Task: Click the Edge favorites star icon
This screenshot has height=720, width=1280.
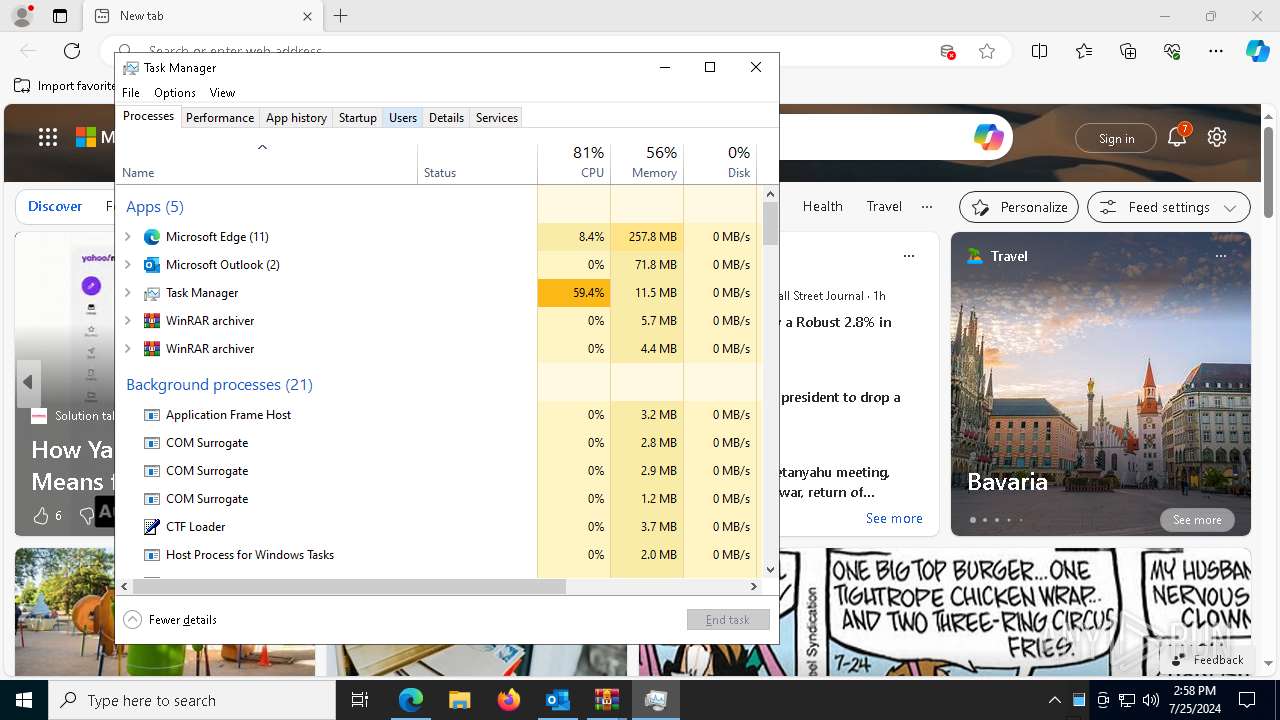Action: [x=987, y=51]
